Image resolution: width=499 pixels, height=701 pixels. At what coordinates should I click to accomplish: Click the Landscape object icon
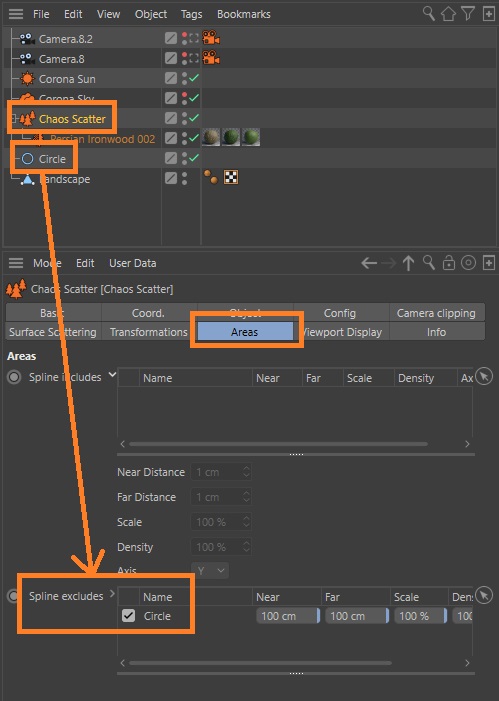[x=28, y=179]
